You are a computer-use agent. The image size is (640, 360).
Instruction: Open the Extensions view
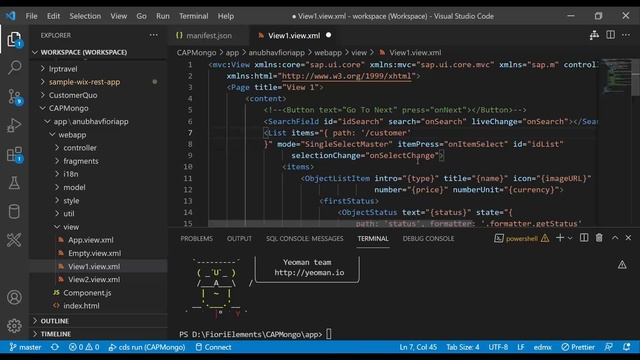coord(14,155)
